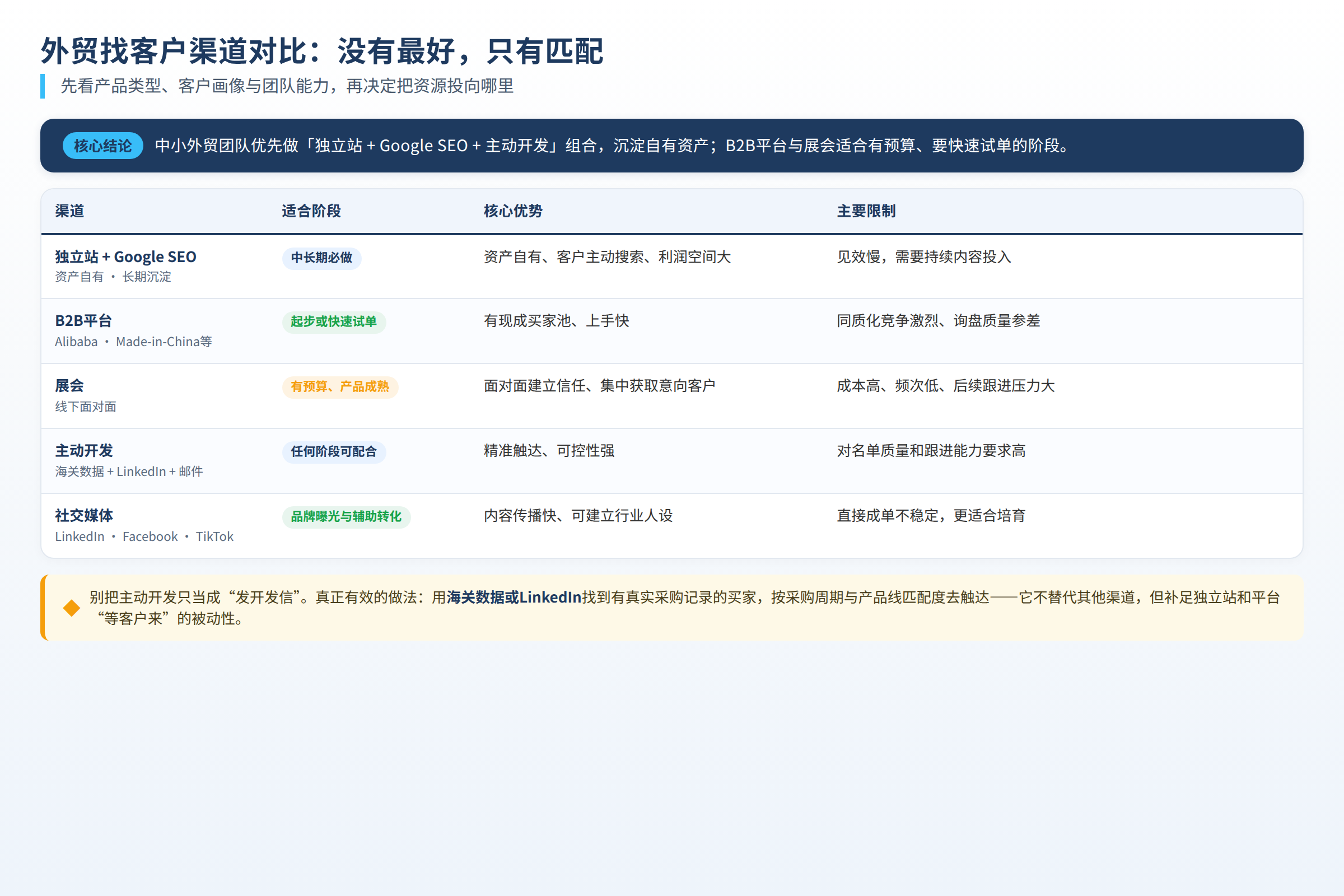Screen dimensions: 1344x896
Task: Click the 独立站 + Google SEO row title
Action: click(125, 257)
